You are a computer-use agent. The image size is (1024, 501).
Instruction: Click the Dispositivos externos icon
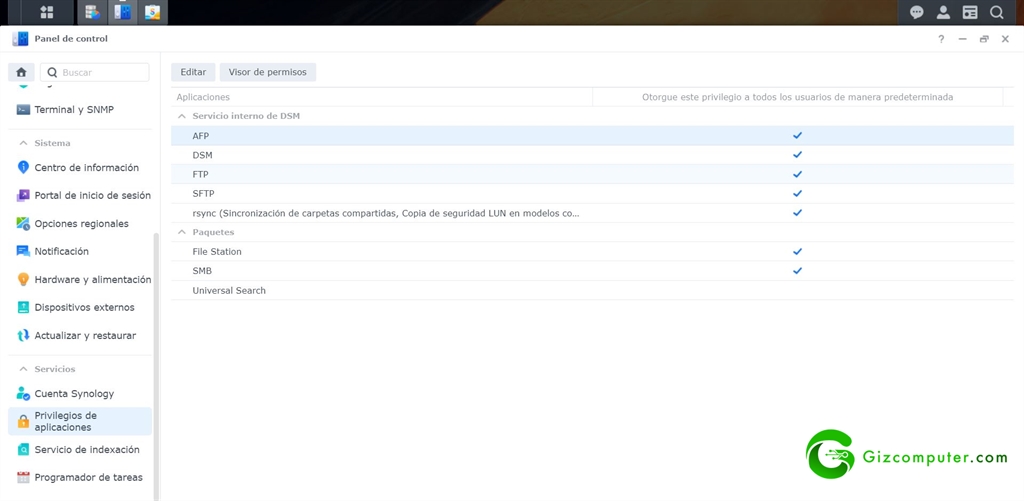(x=24, y=308)
